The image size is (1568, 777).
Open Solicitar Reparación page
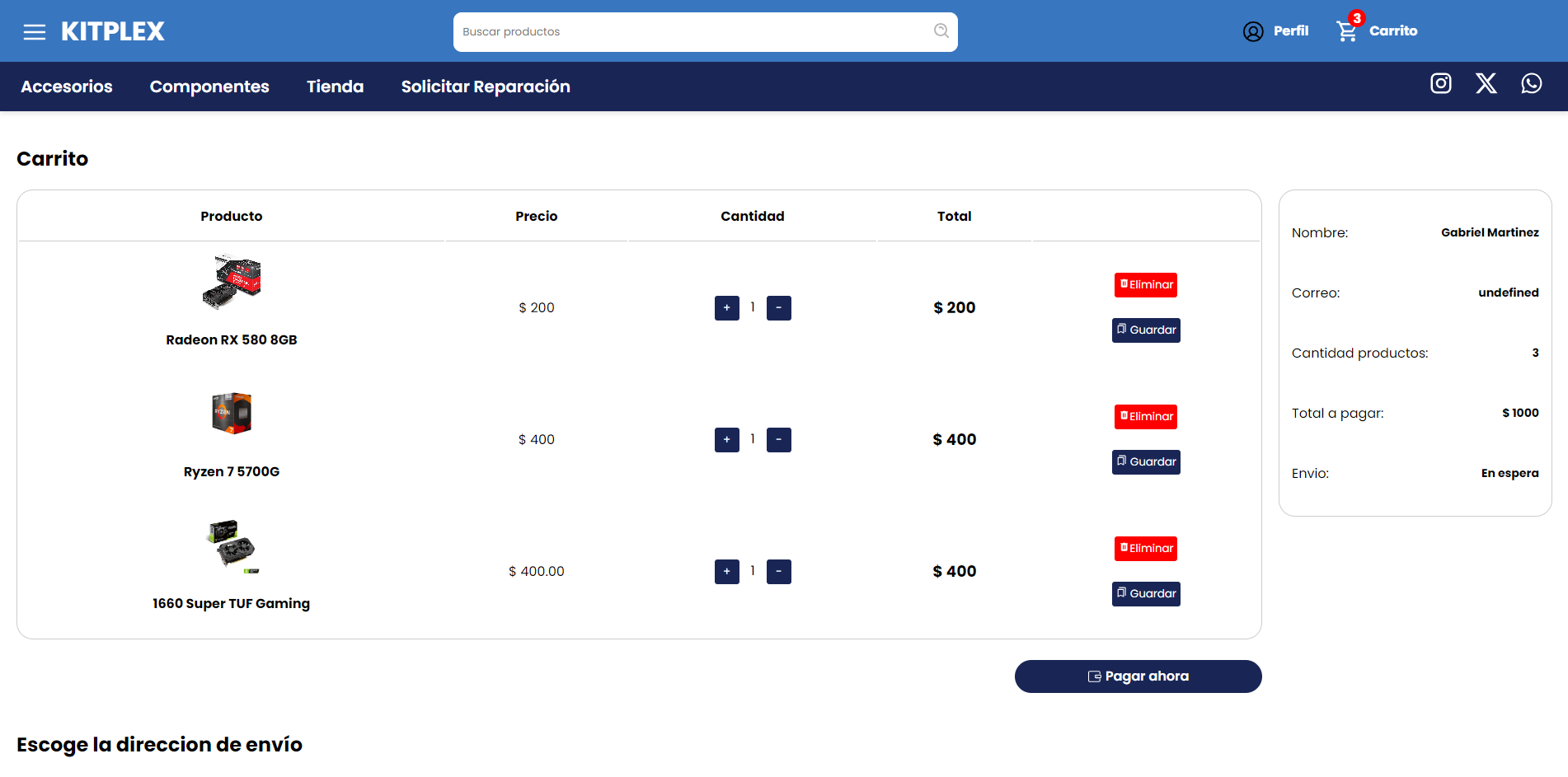pyautogui.click(x=486, y=87)
